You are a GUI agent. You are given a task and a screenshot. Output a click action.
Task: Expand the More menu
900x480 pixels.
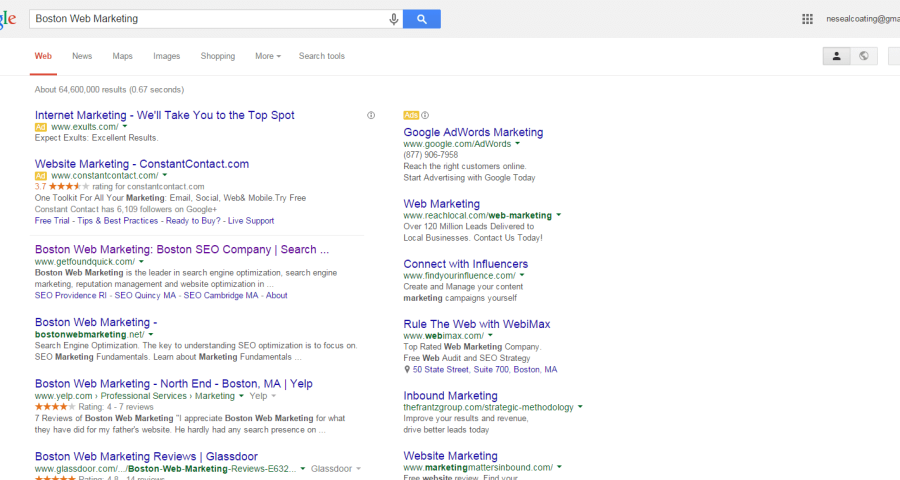click(267, 56)
